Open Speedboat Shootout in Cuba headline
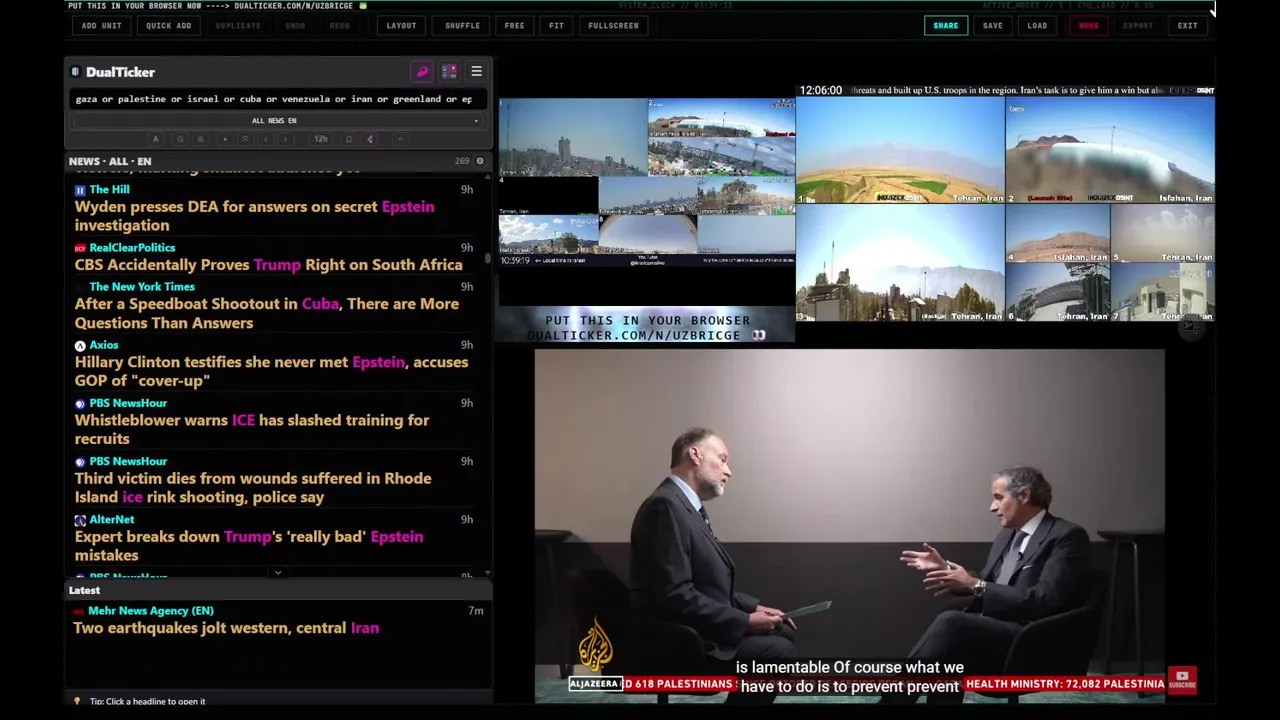Image resolution: width=1280 pixels, height=720 pixels. click(266, 313)
